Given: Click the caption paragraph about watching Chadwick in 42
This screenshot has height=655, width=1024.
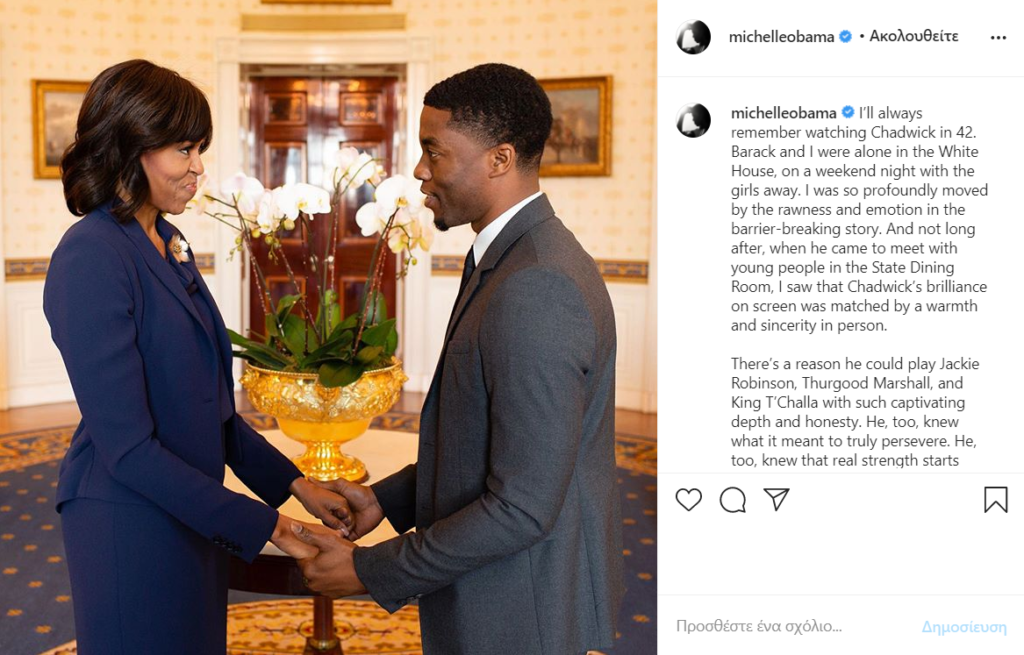Looking at the screenshot, I should 859,219.
